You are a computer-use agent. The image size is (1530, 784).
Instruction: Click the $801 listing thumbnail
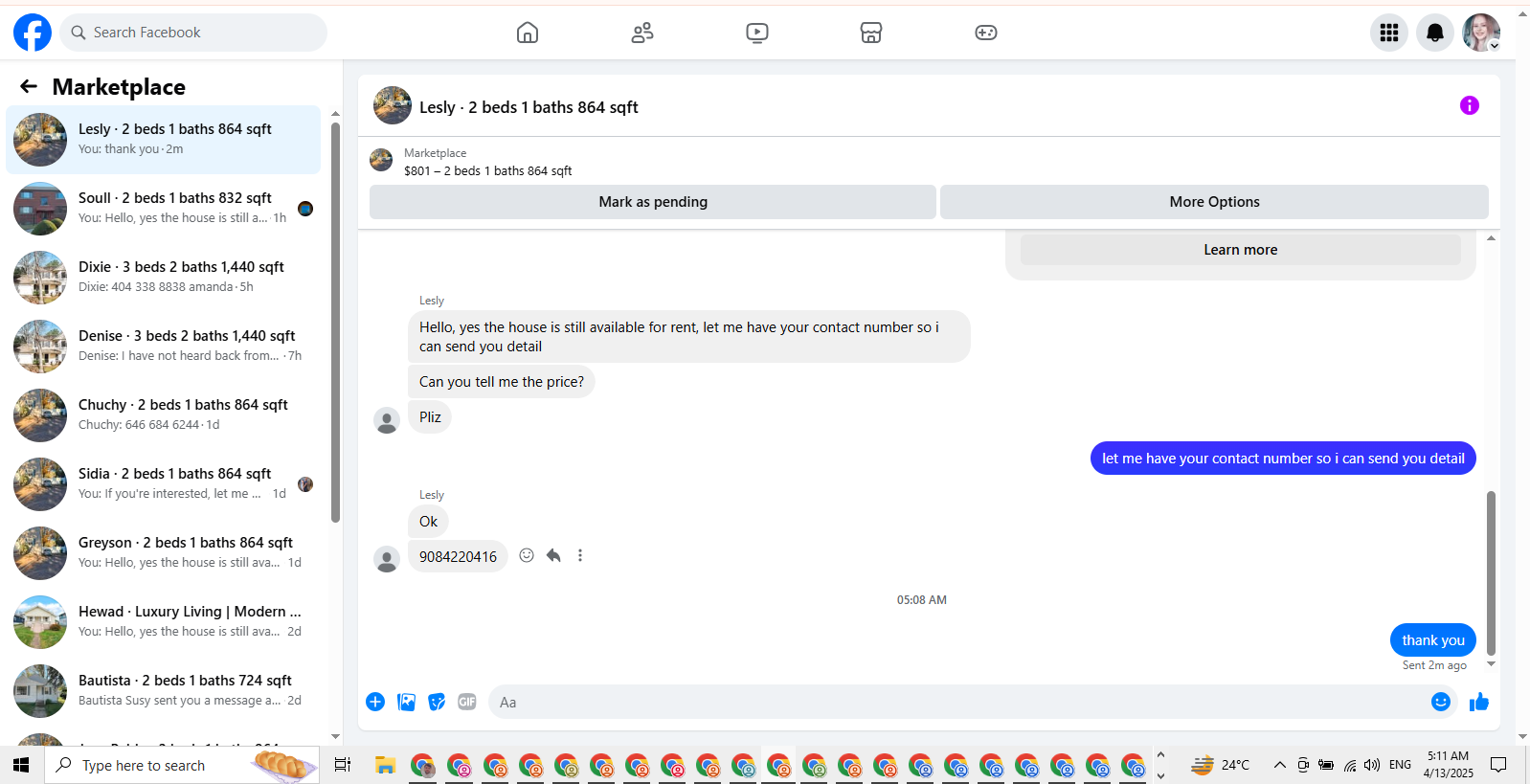tap(381, 161)
